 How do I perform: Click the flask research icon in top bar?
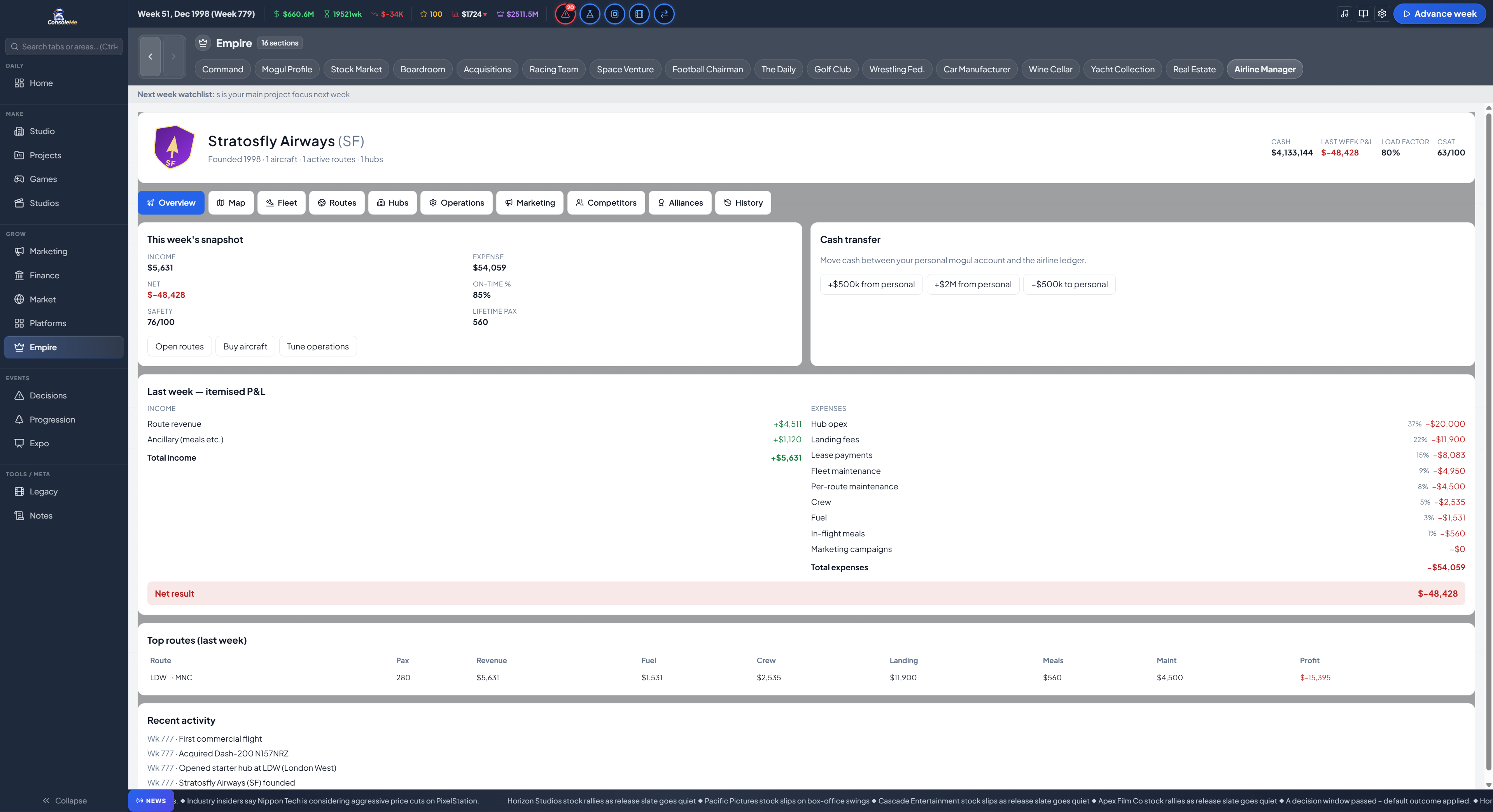click(590, 14)
